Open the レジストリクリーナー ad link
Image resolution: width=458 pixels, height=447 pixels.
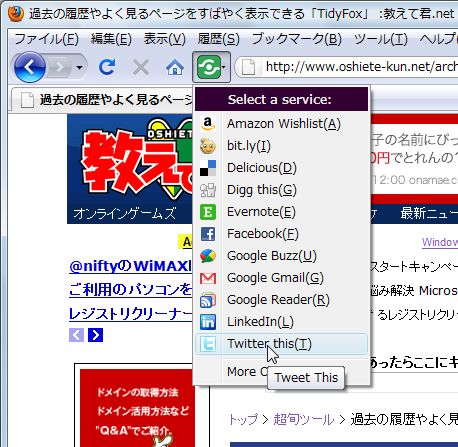tap(131, 313)
